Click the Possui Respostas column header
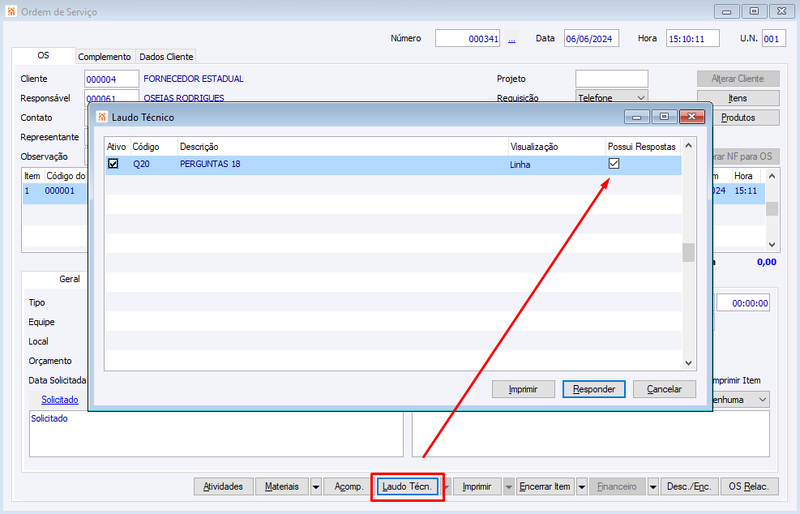The width and height of the screenshot is (800, 514). (x=642, y=146)
